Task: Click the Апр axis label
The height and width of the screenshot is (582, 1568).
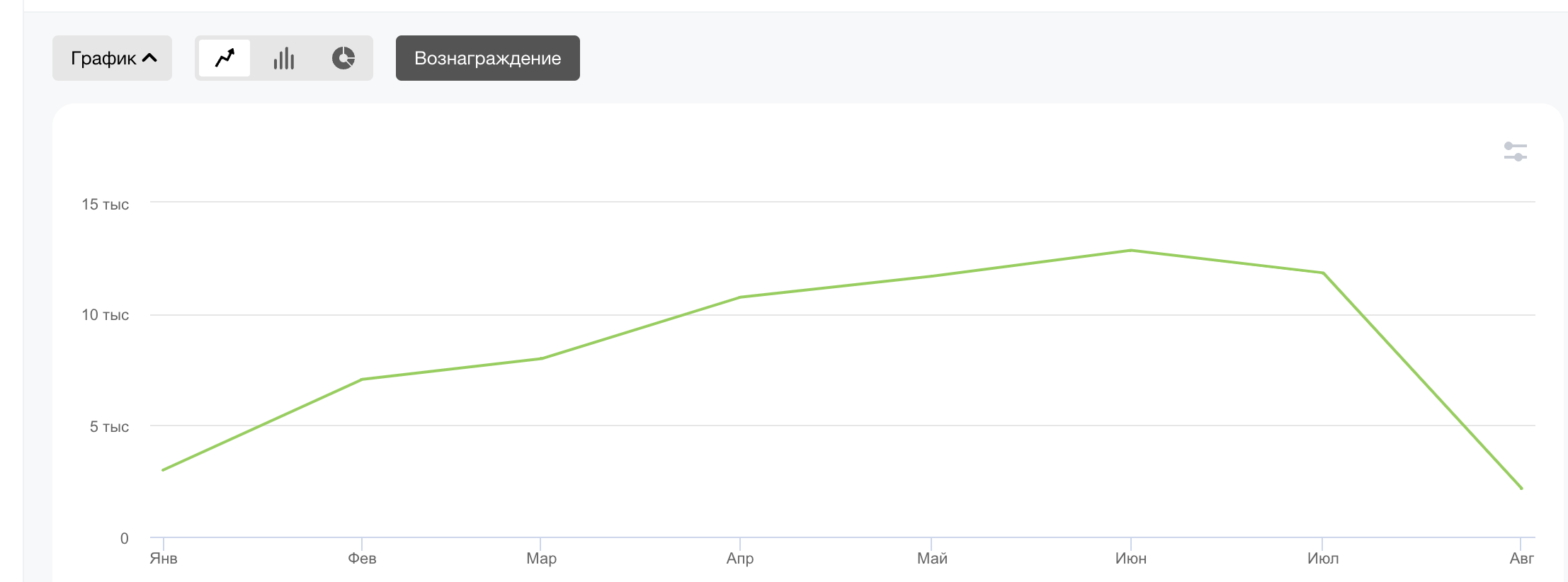Action: 740,559
